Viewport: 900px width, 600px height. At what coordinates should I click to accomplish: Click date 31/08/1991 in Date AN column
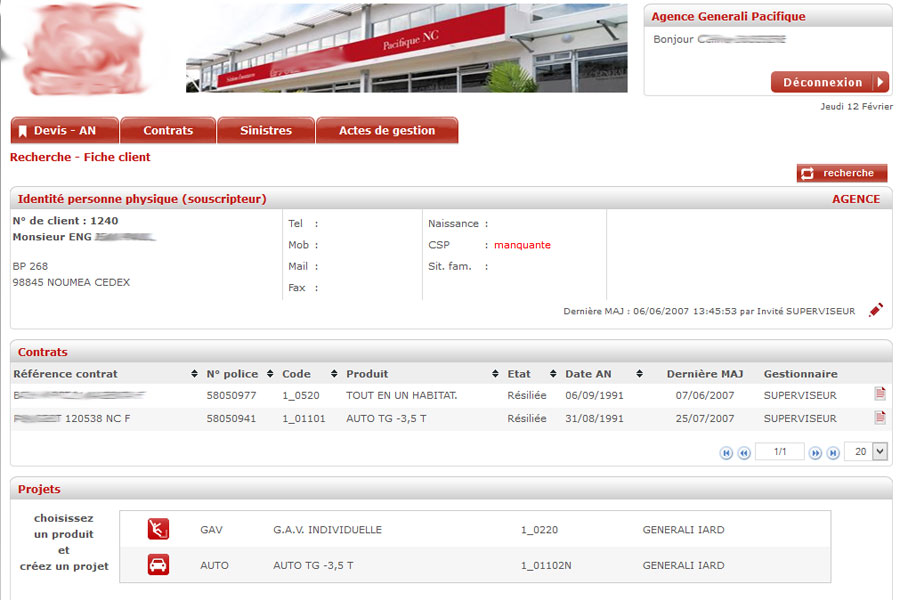coord(594,419)
